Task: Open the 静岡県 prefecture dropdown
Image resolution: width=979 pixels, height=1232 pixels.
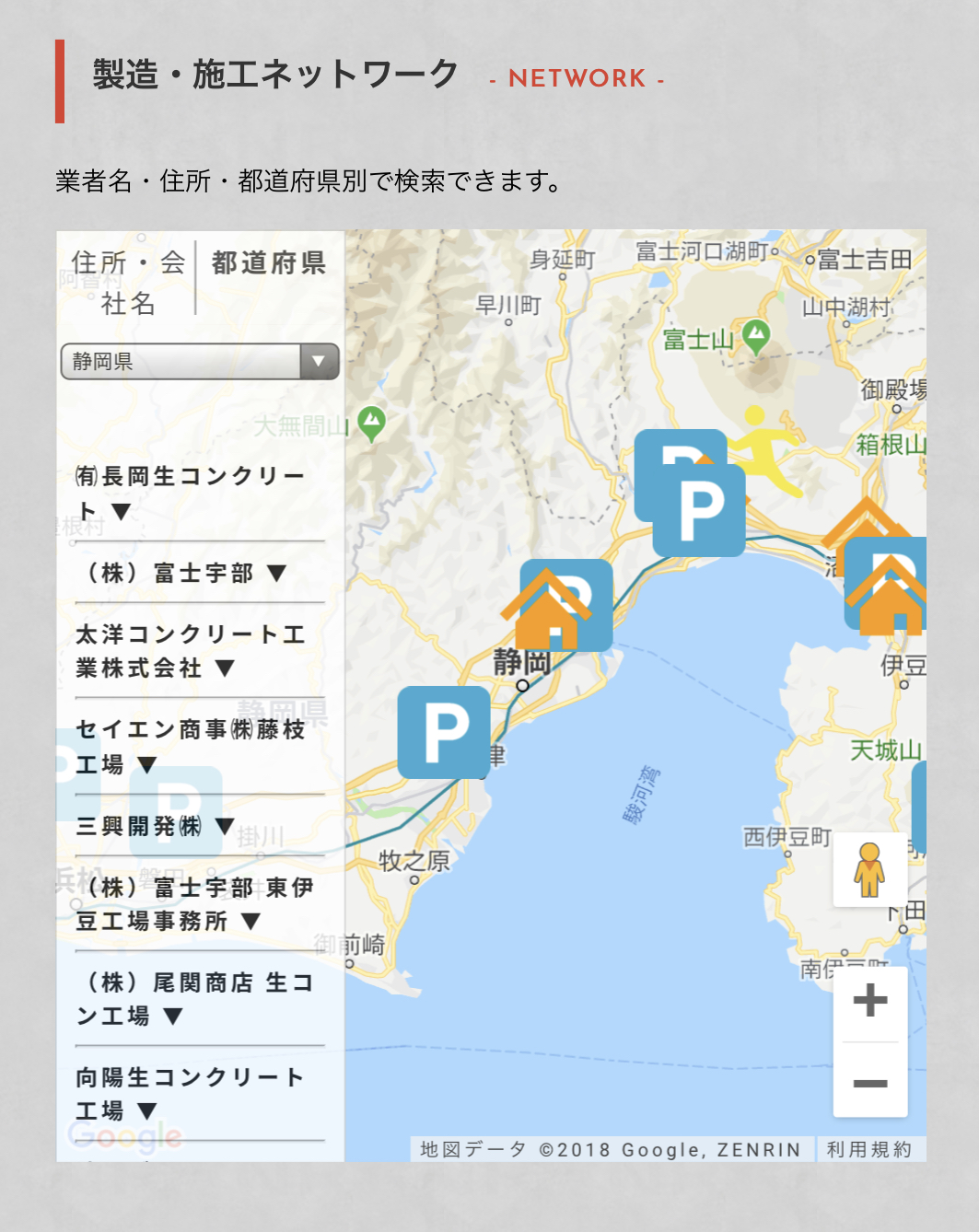Action: (200, 362)
